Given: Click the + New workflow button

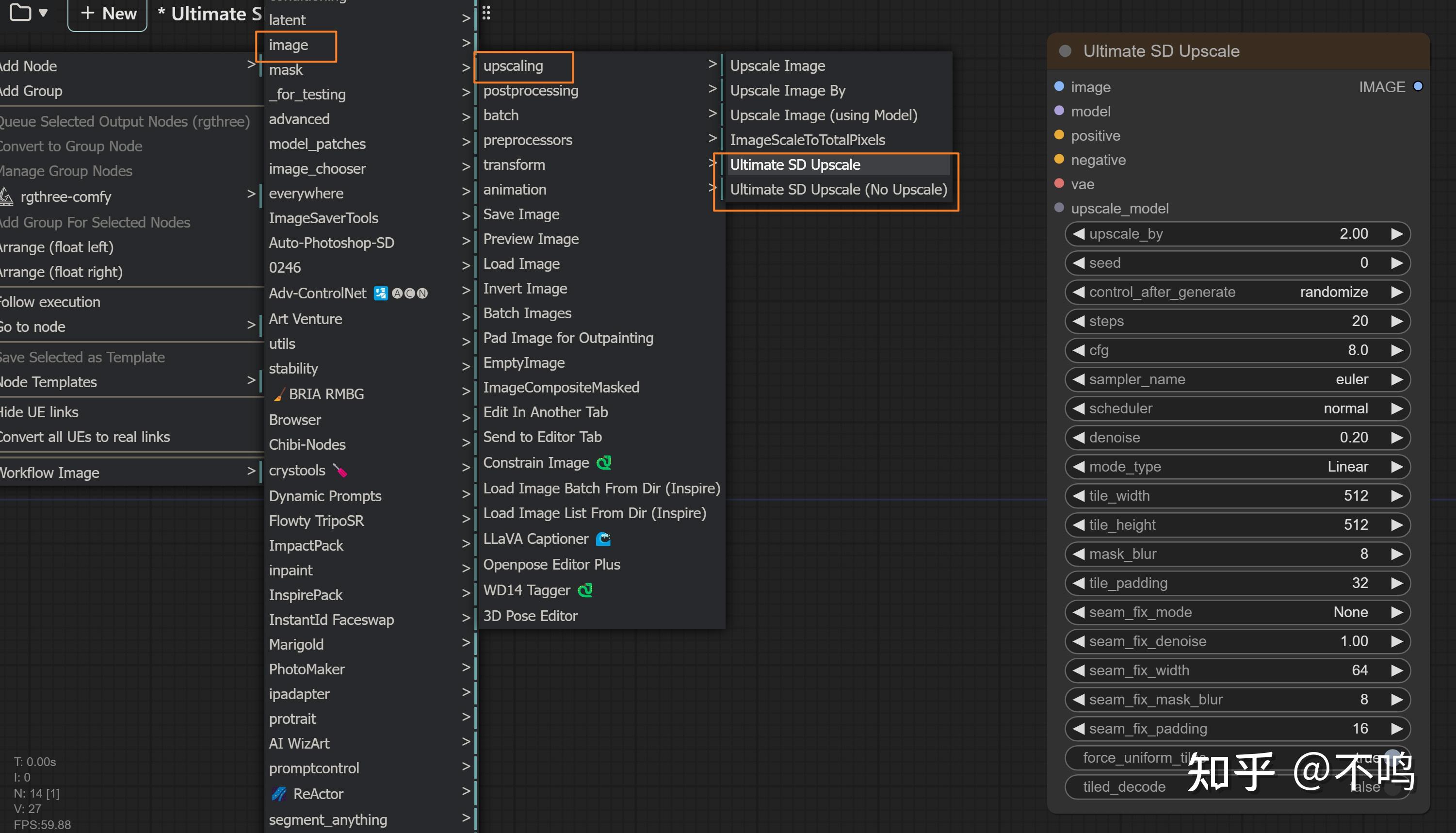Looking at the screenshot, I should (x=108, y=14).
